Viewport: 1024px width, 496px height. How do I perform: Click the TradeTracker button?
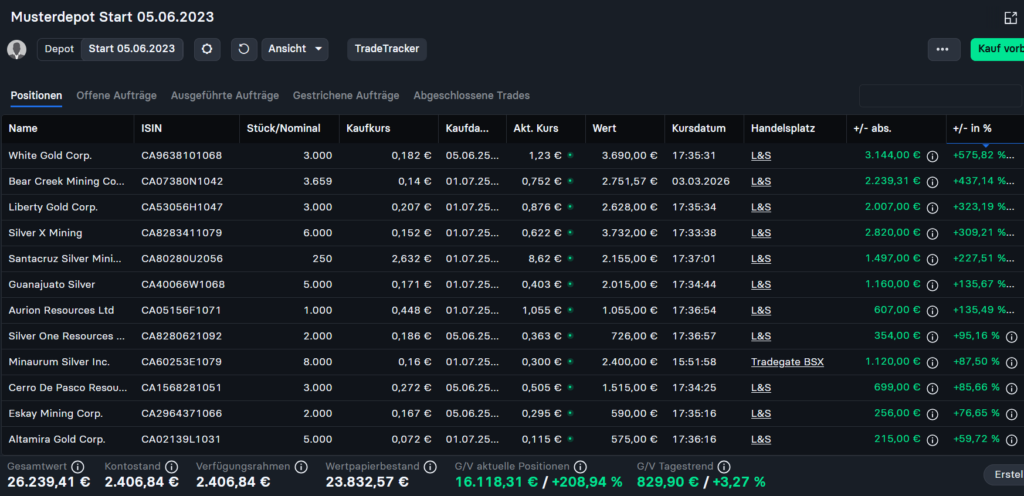387,49
